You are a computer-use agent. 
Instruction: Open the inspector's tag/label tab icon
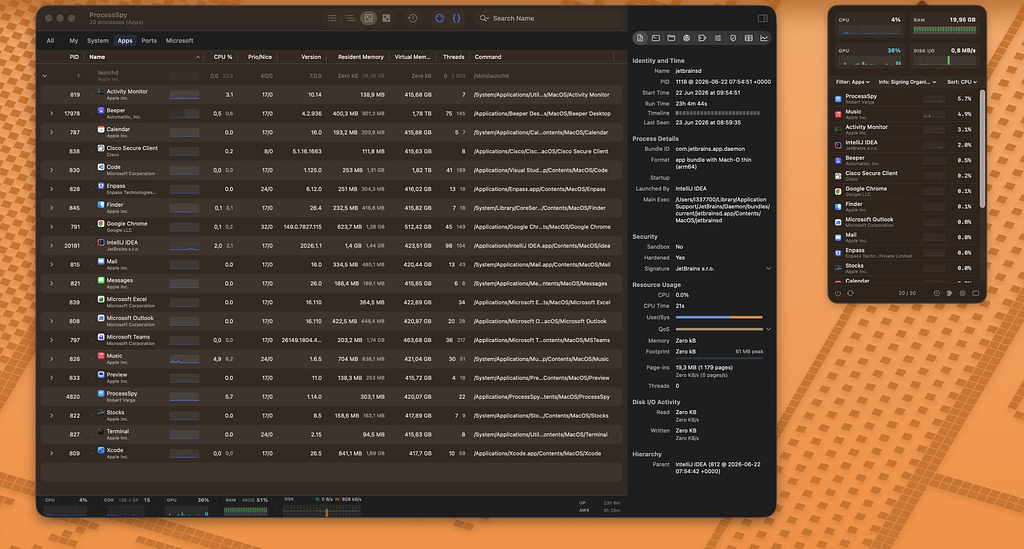pyautogui.click(x=702, y=38)
